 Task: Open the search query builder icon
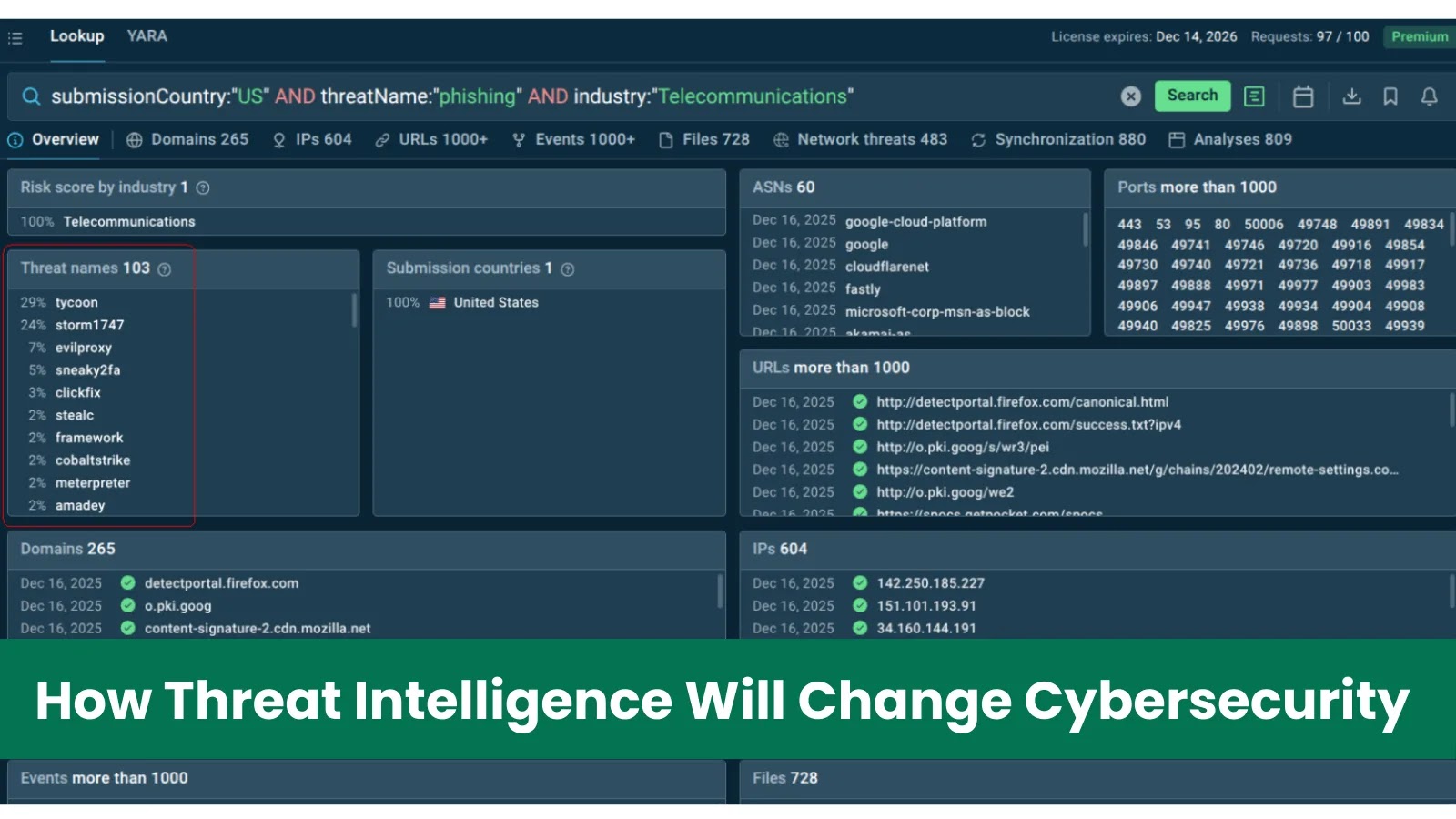coord(1254,96)
